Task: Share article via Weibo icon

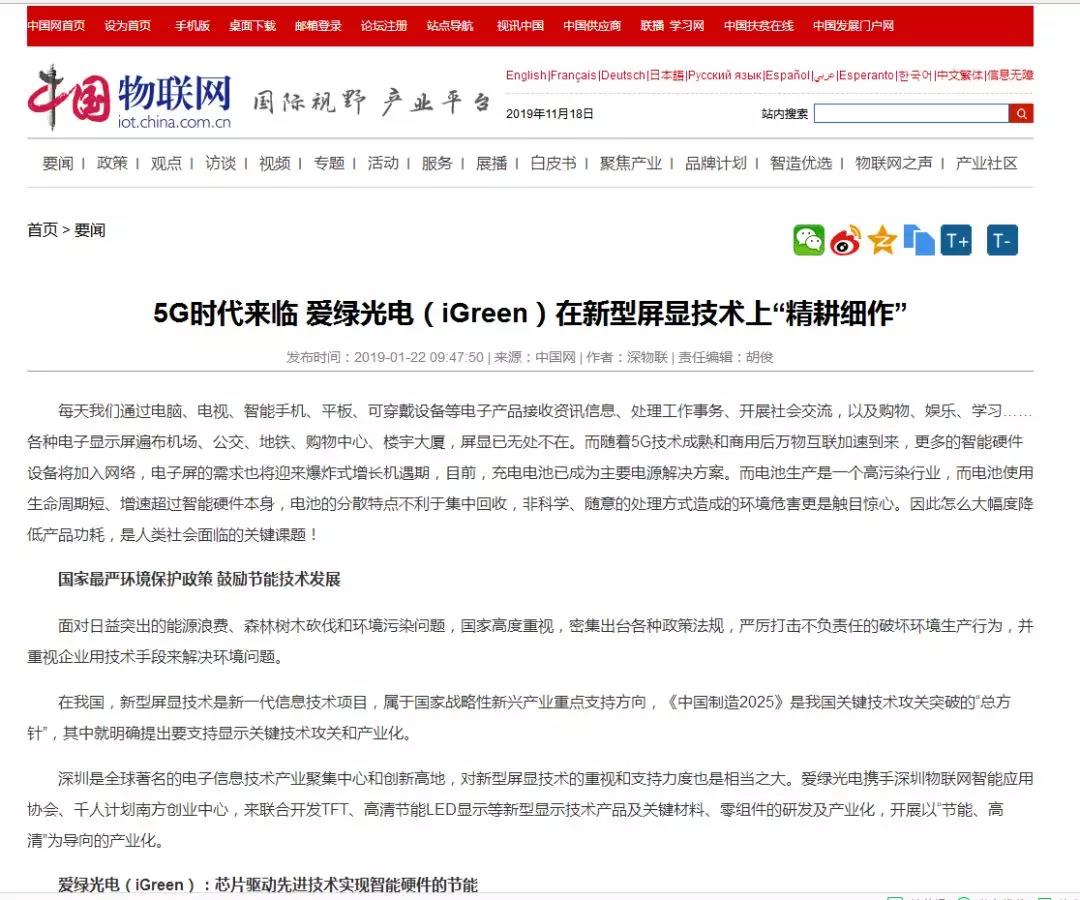Action: pyautogui.click(x=845, y=240)
